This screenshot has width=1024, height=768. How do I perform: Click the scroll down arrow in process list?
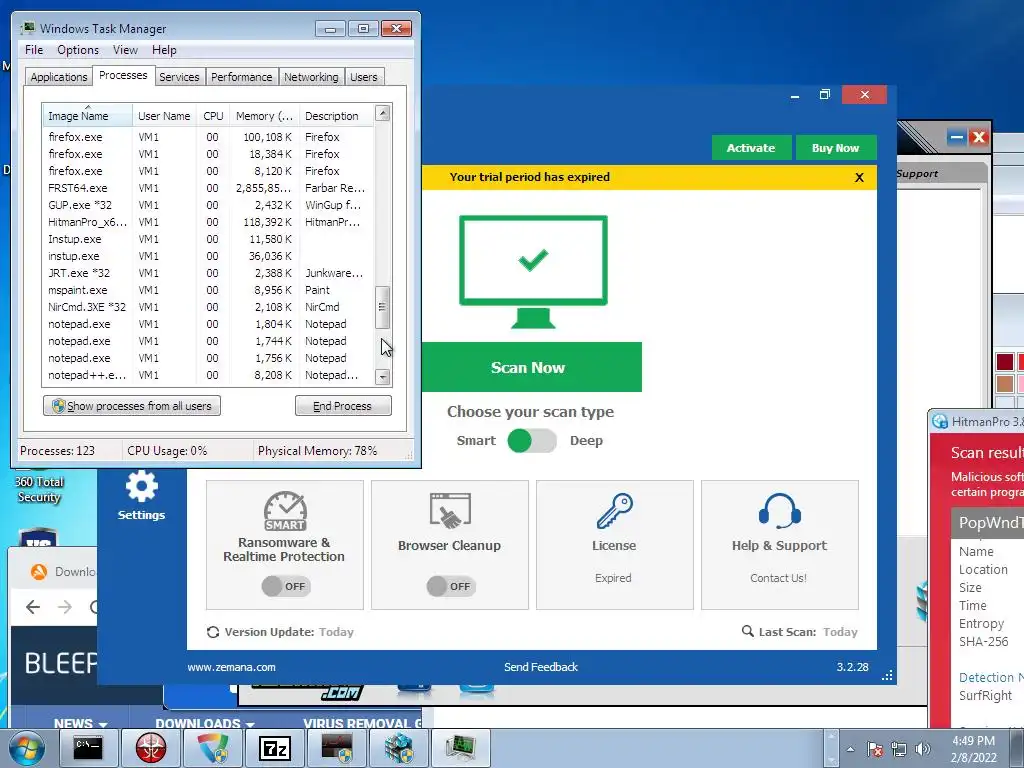point(383,377)
